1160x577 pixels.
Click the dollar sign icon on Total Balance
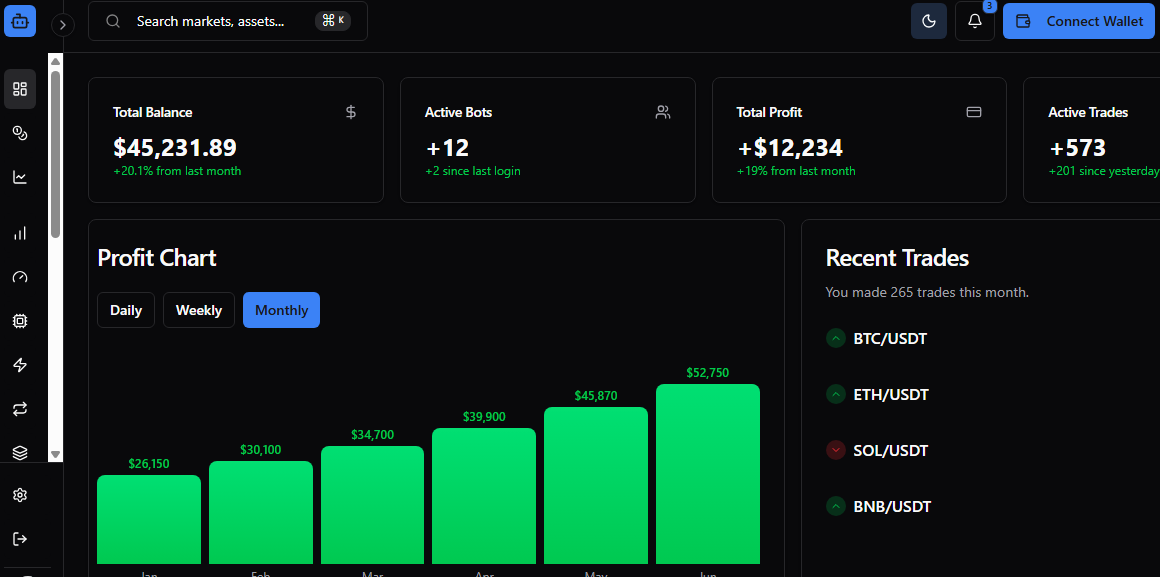point(351,112)
